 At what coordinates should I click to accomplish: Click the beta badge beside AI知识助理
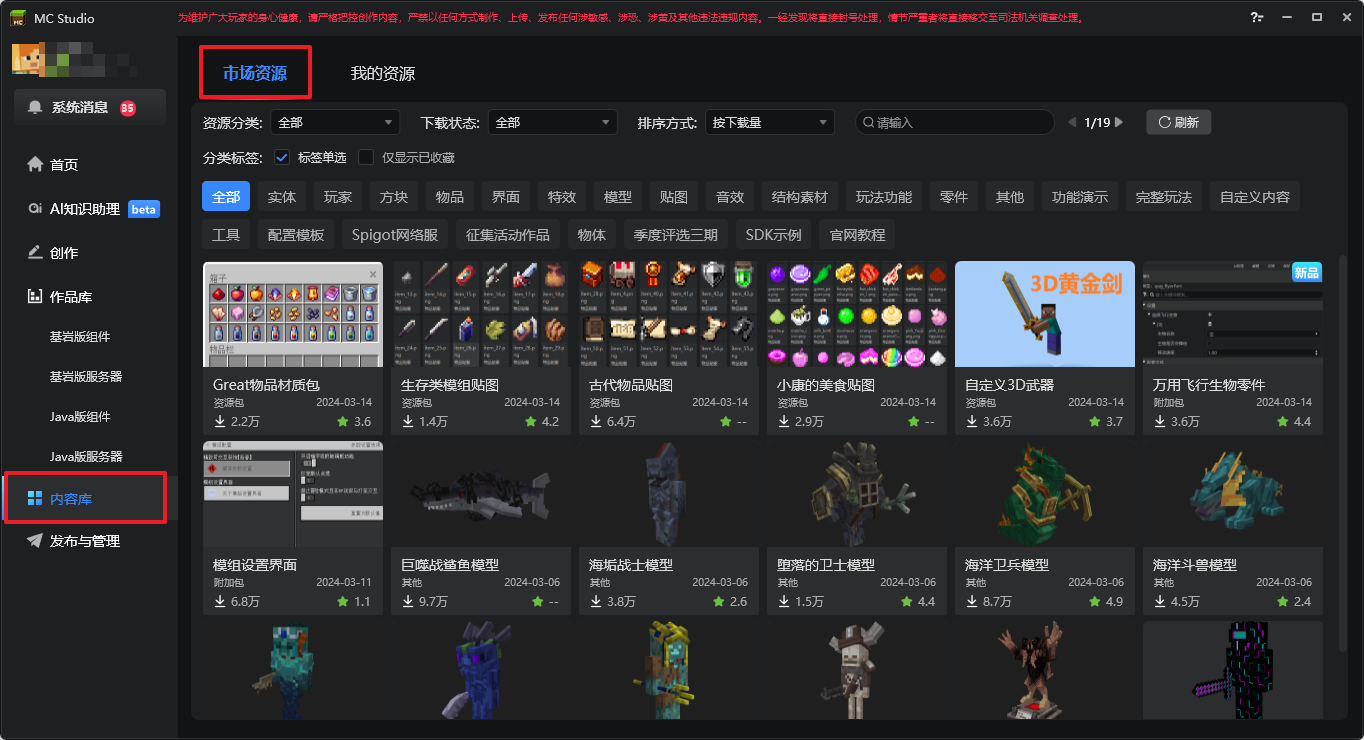tap(144, 209)
